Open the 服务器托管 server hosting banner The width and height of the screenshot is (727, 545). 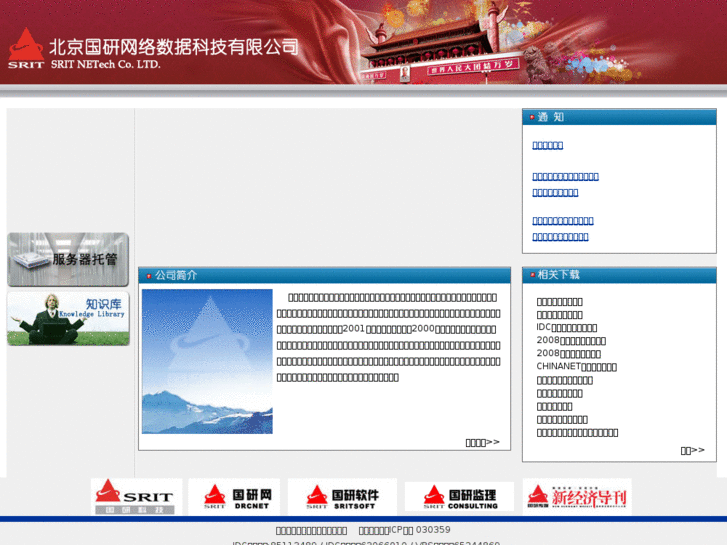click(68, 259)
